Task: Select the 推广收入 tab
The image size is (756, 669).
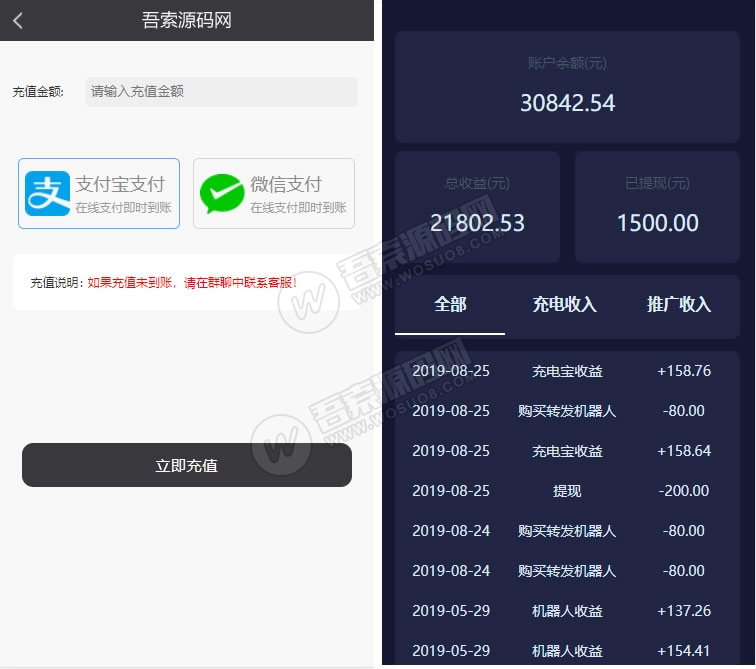Action: (679, 305)
